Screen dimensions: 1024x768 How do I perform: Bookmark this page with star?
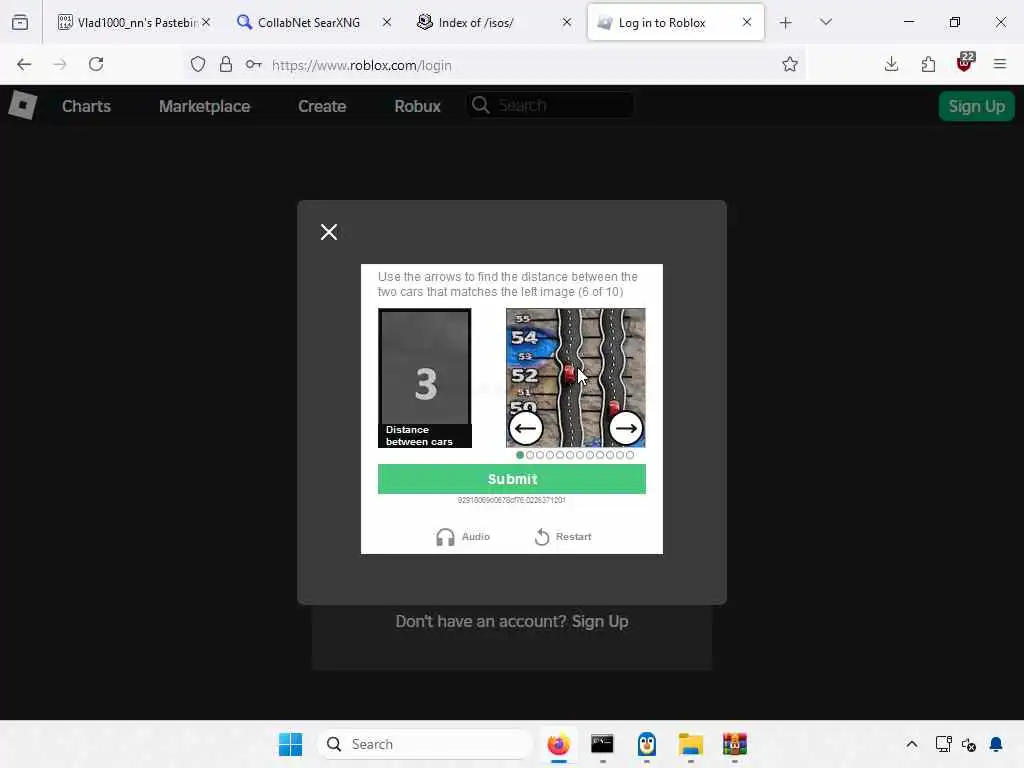(790, 64)
